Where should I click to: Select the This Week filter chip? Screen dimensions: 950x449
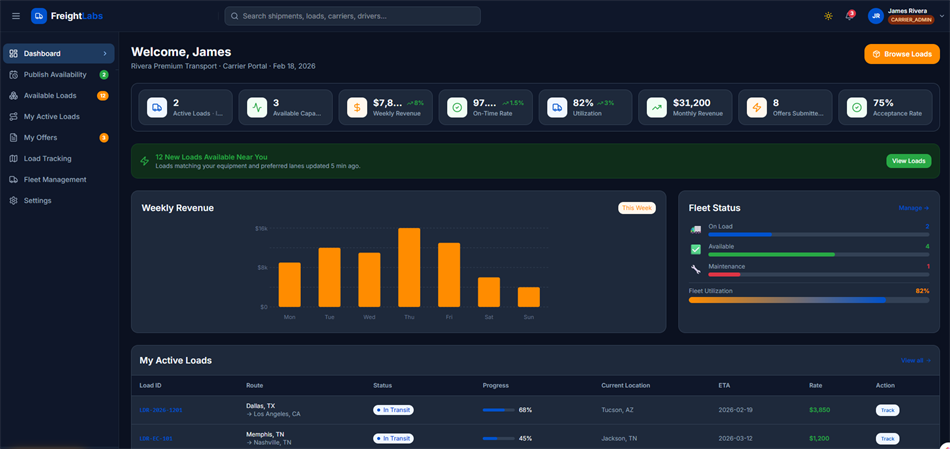(x=637, y=208)
